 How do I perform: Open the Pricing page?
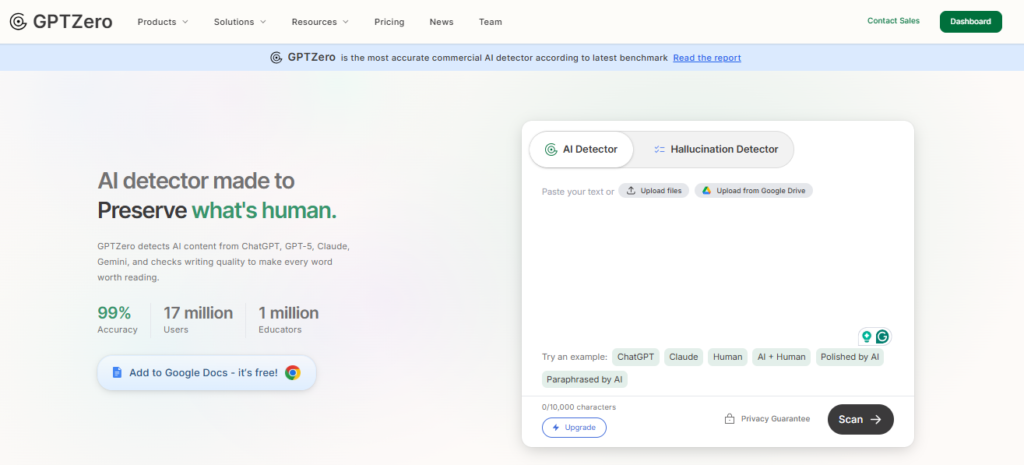tap(389, 22)
